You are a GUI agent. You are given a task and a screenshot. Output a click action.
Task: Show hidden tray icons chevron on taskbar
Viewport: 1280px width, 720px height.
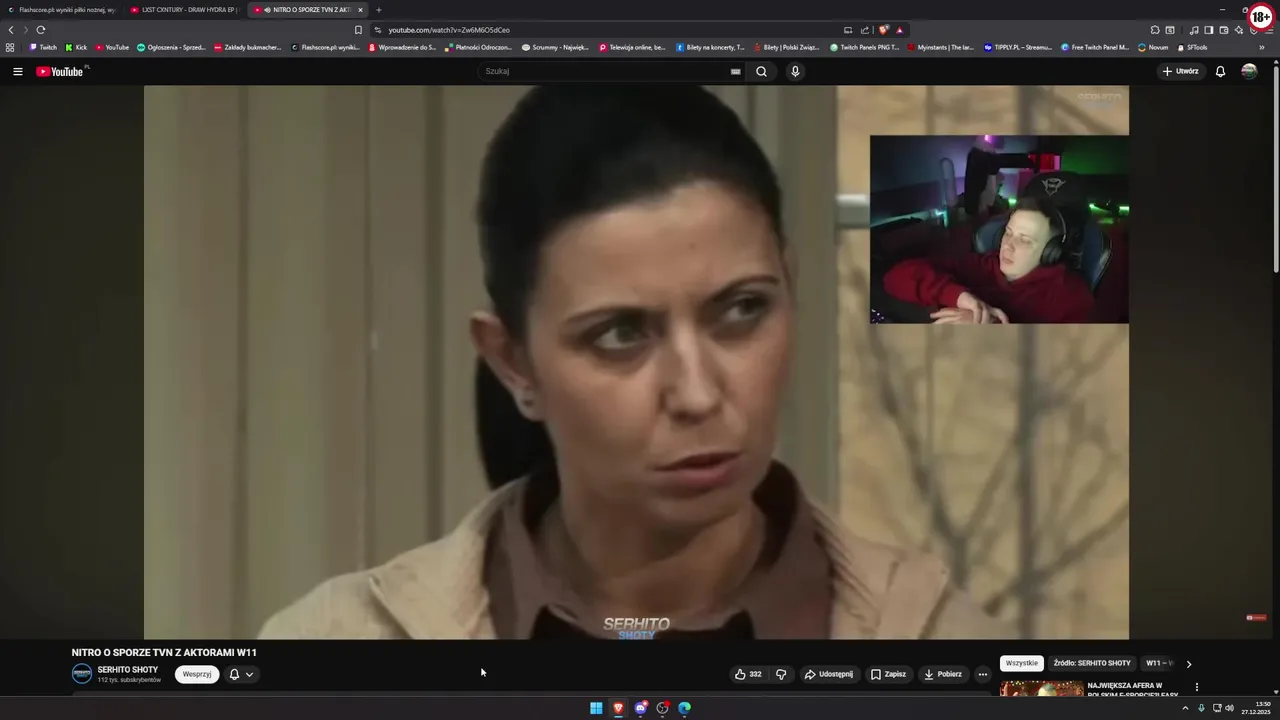[x=1186, y=708]
